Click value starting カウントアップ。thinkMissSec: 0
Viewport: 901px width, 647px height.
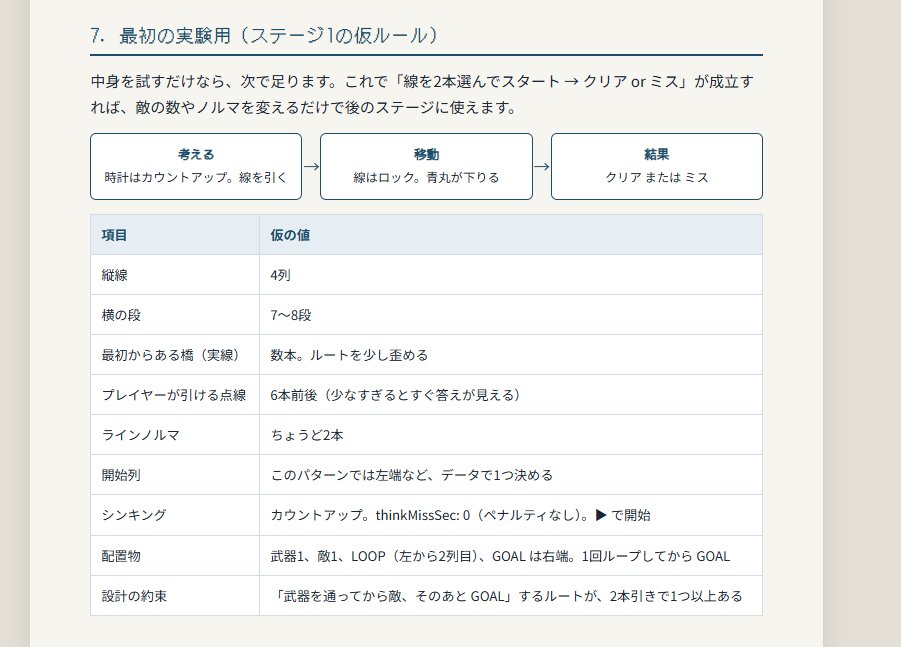pos(460,515)
